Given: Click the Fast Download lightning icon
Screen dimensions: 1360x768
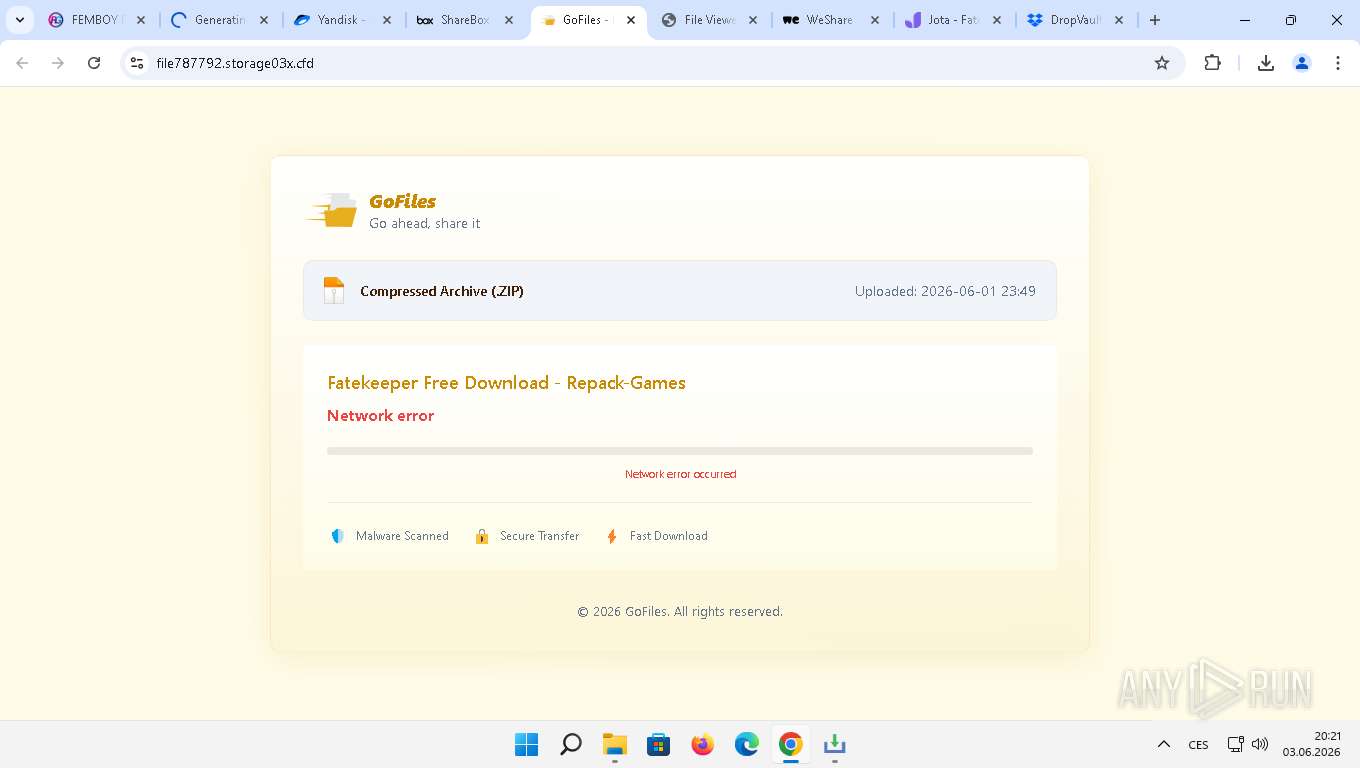Looking at the screenshot, I should [x=612, y=536].
